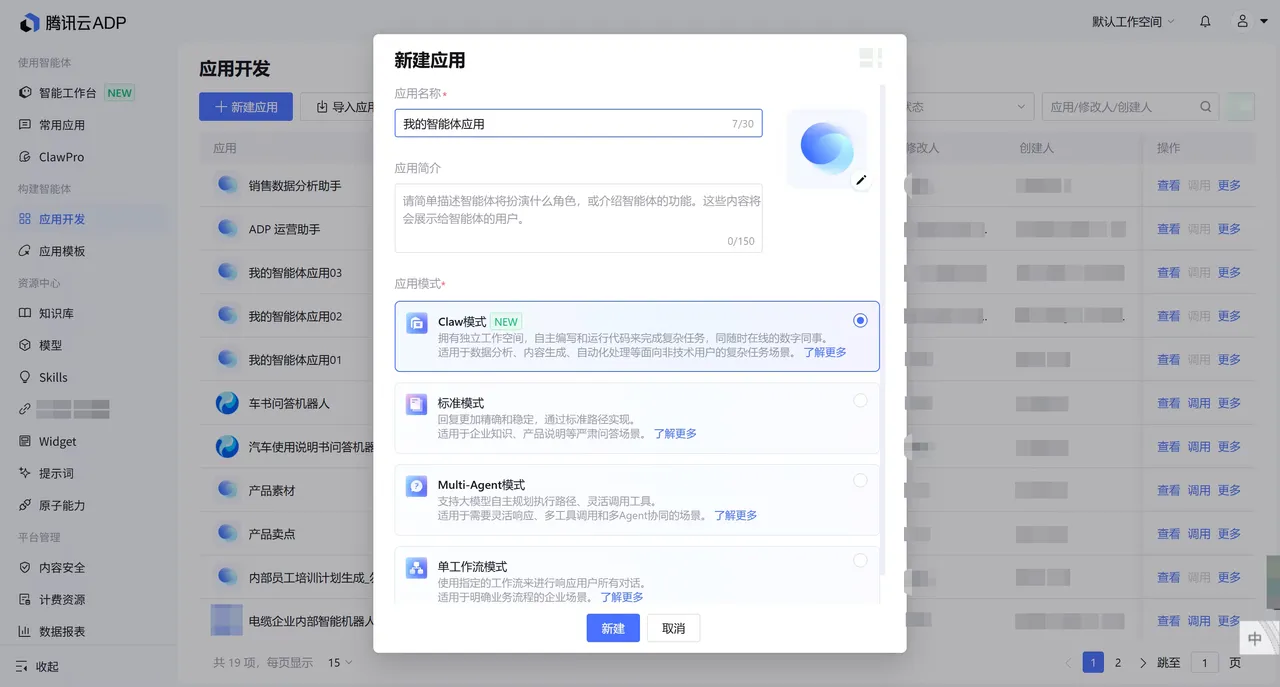Open 了解更多 link for Claw模式
Image resolution: width=1280 pixels, height=687 pixels.
825,352
